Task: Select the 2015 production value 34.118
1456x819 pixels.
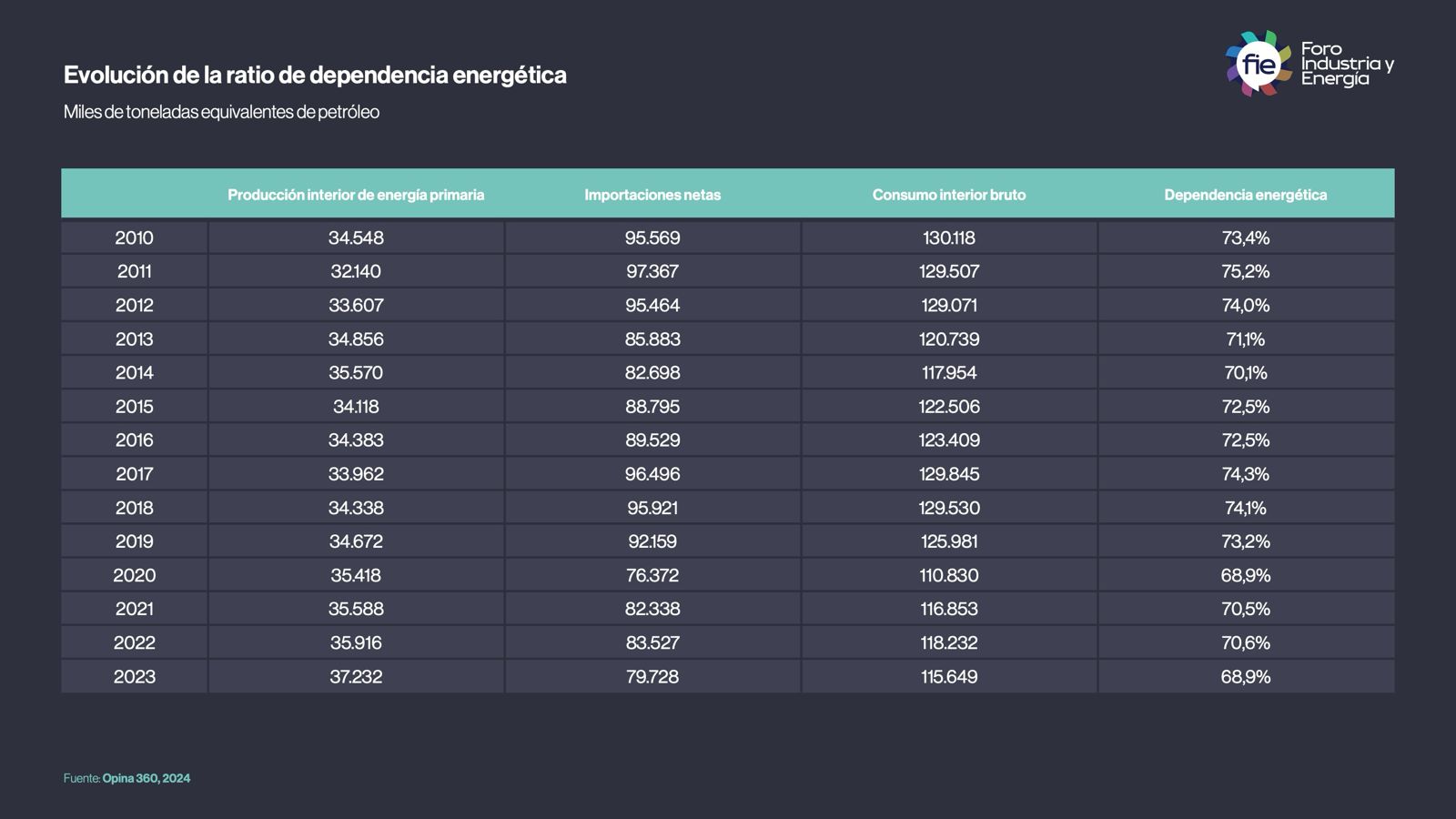Action: click(356, 406)
